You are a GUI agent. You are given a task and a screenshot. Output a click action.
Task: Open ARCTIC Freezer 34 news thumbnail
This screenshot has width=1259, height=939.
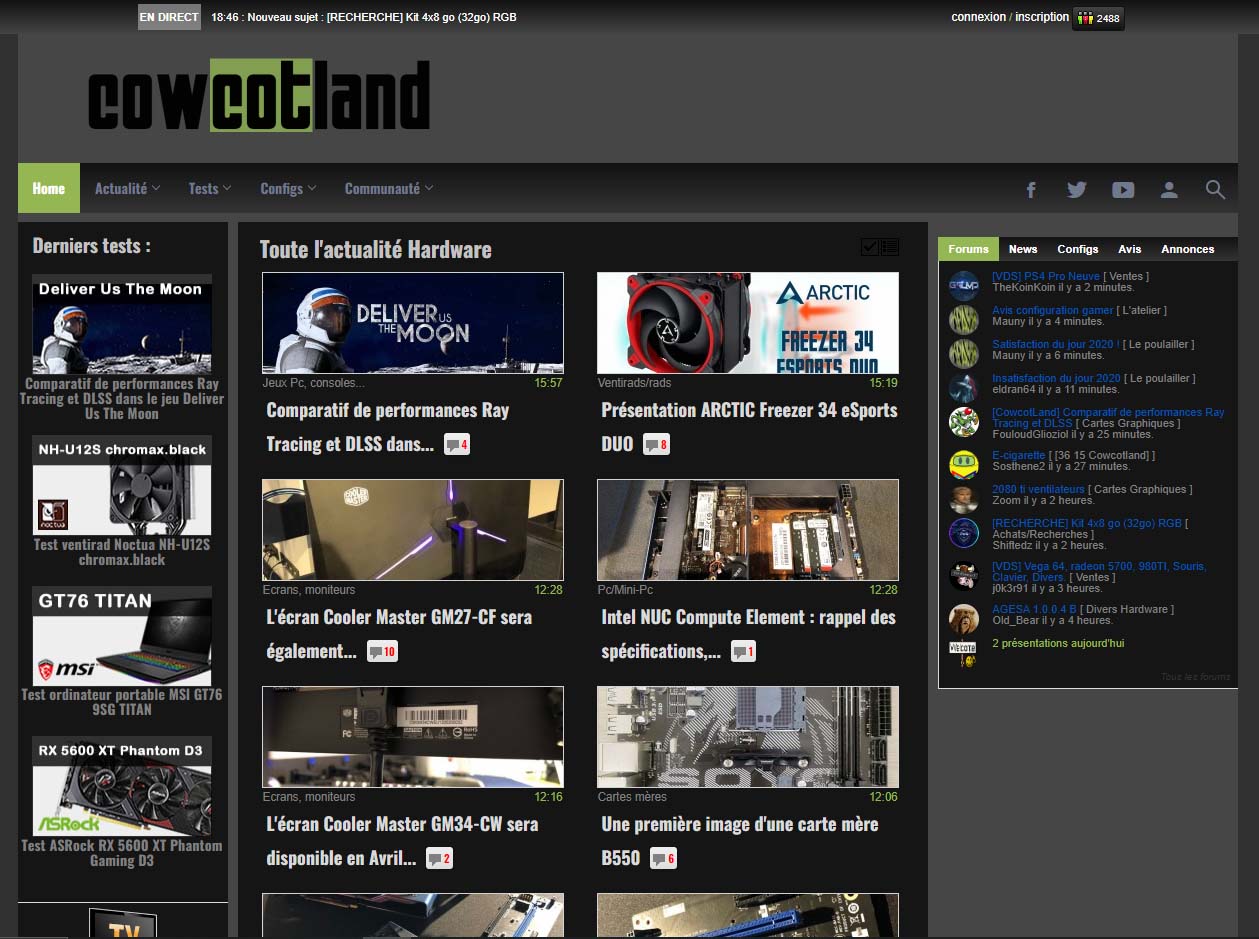tap(748, 323)
